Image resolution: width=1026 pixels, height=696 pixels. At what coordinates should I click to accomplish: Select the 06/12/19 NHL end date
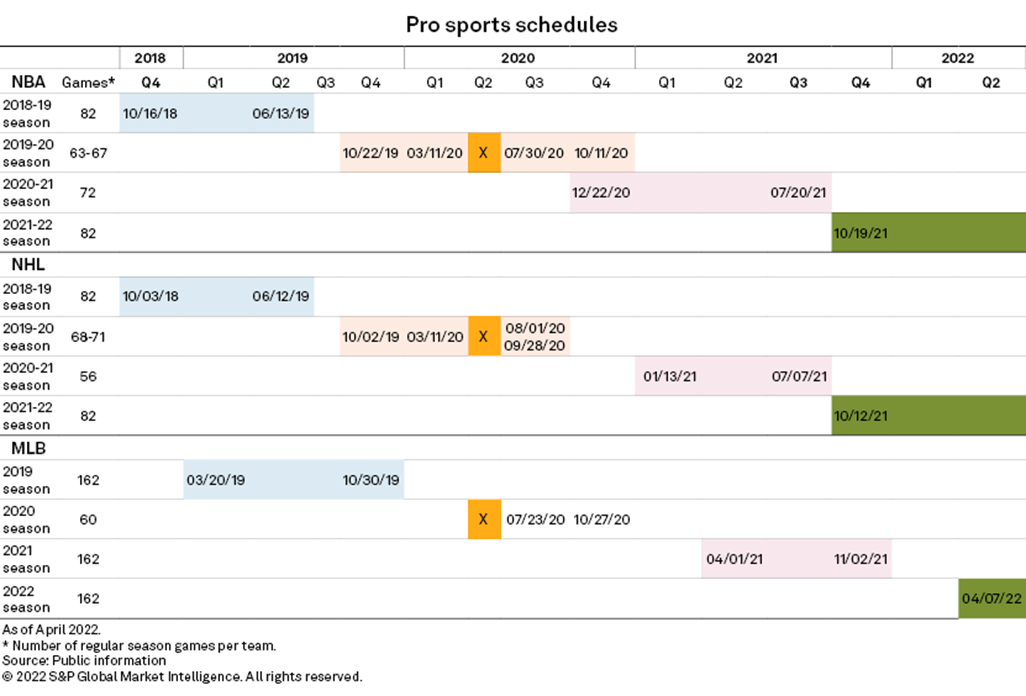(x=282, y=297)
